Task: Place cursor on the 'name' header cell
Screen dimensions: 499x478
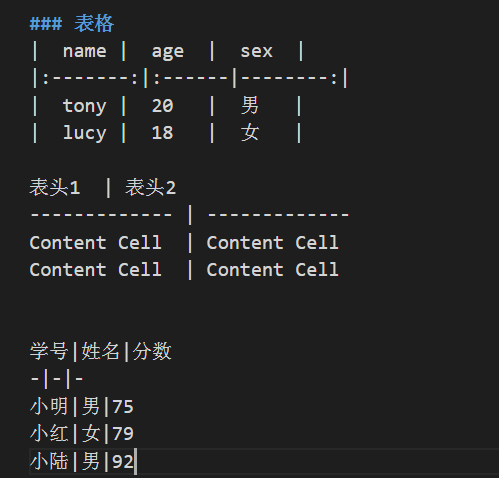Action: click(85, 51)
